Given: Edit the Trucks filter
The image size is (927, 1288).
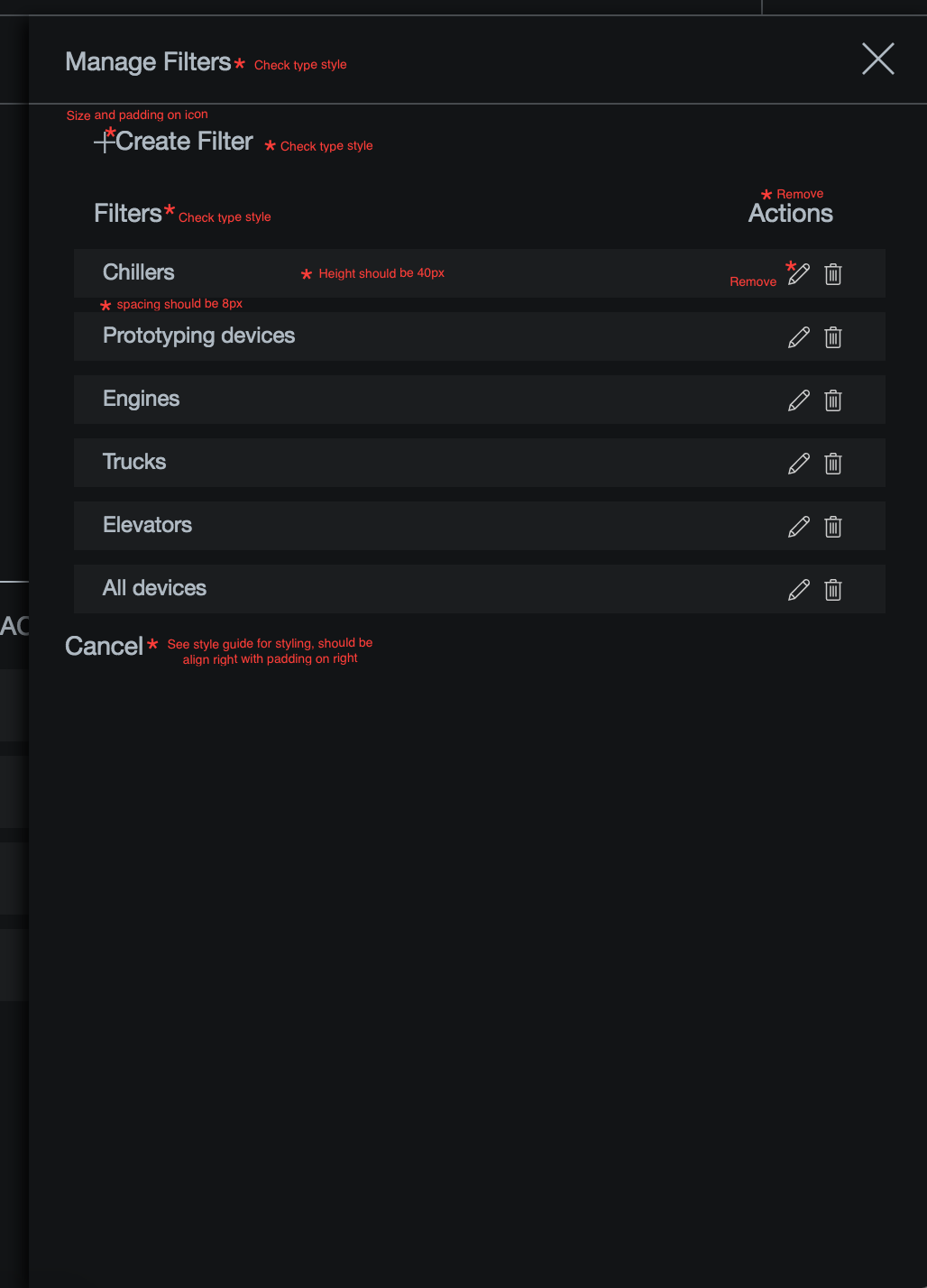Looking at the screenshot, I should coord(799,463).
